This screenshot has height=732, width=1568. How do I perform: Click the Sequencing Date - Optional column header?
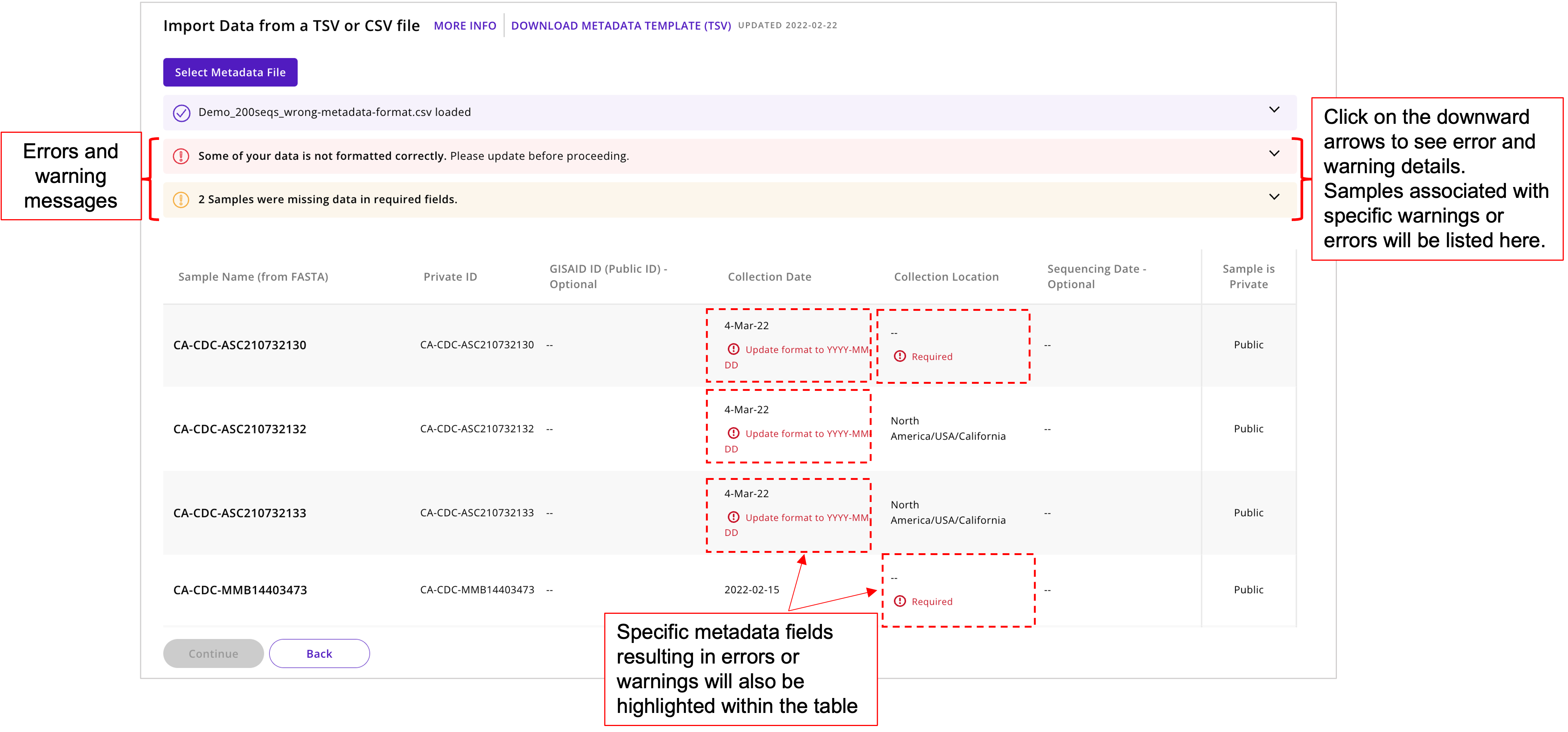click(x=1097, y=276)
